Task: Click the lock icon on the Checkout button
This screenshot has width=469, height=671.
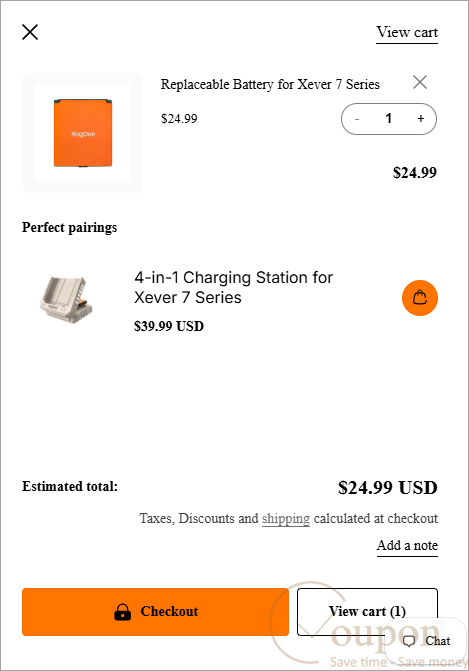Action: 122,612
